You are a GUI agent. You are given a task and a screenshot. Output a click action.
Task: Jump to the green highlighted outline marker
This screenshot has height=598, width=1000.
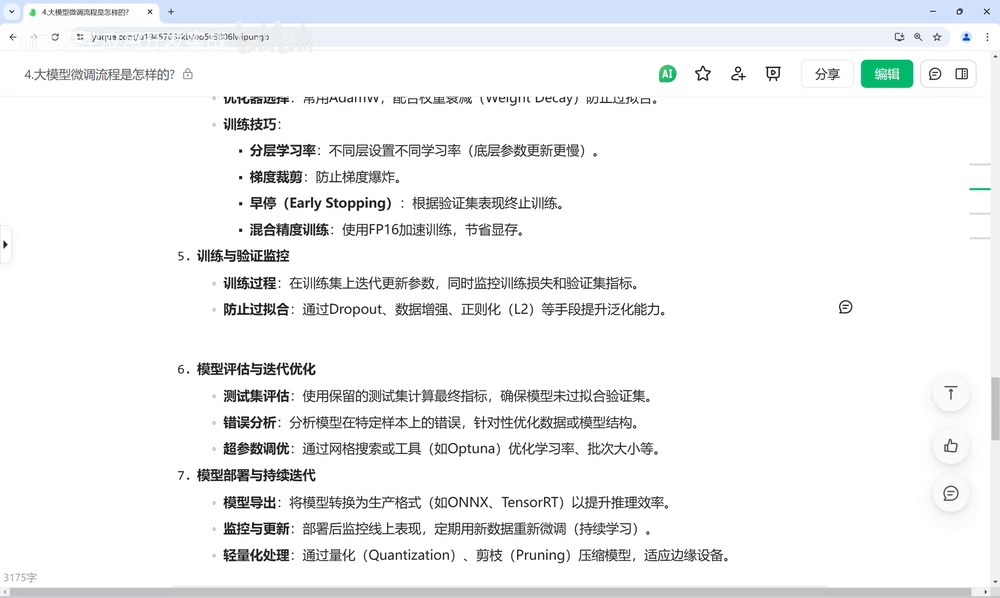[980, 189]
